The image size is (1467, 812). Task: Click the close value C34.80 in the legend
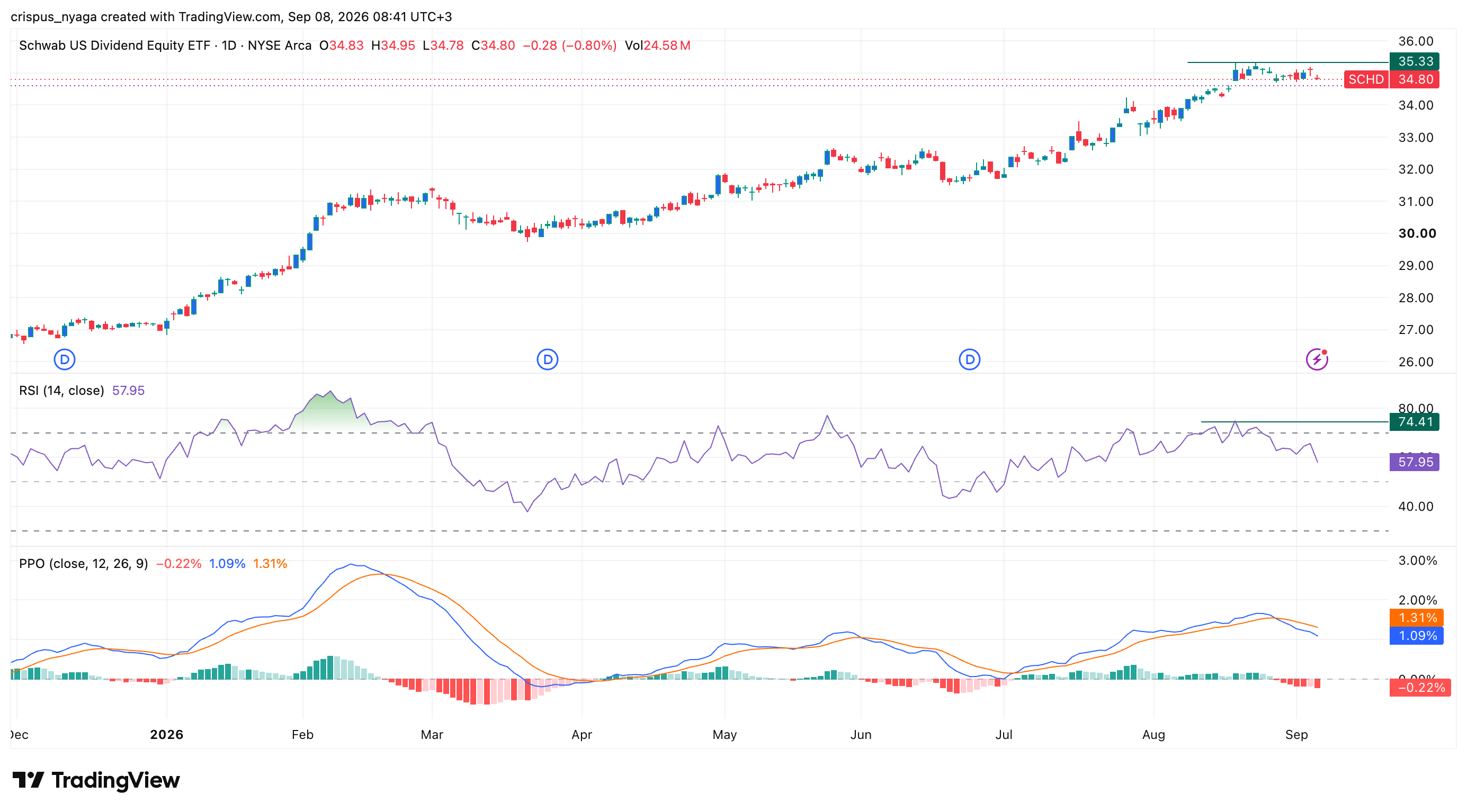pos(493,46)
